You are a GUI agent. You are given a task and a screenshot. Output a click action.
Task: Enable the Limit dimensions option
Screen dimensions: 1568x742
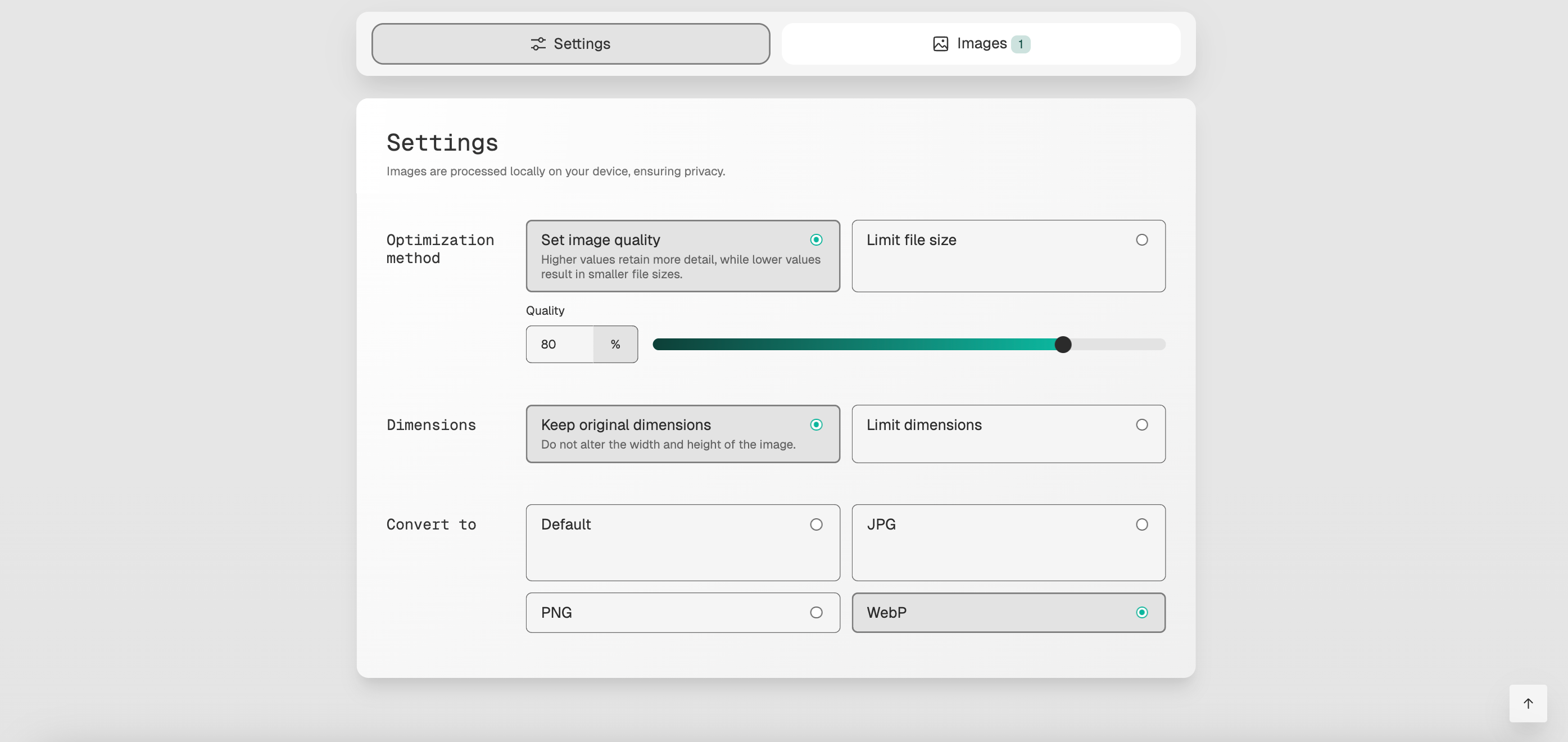coord(1007,433)
